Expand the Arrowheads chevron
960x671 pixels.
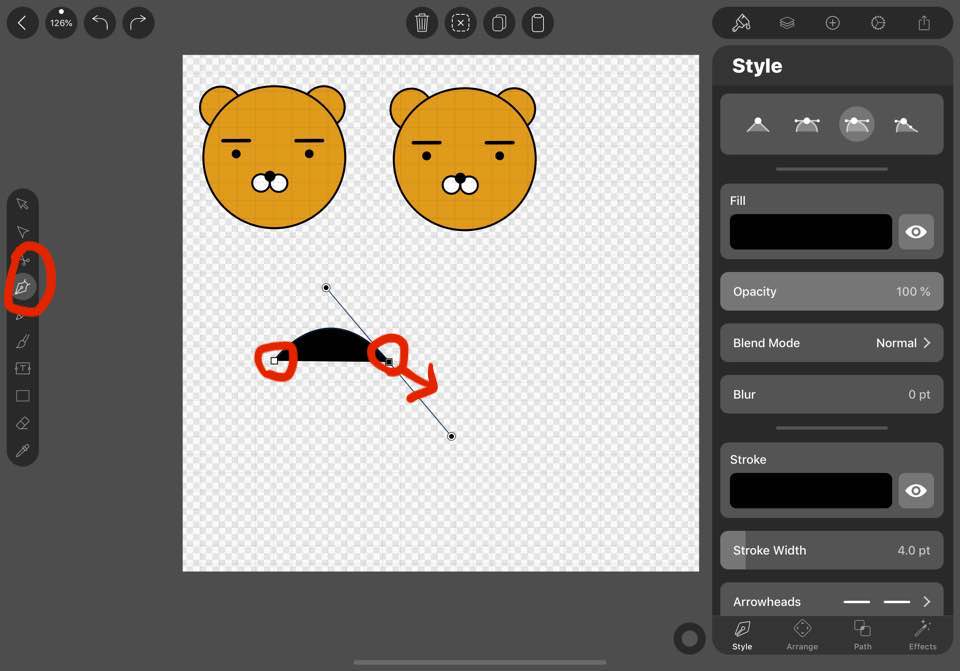pyautogui.click(x=927, y=602)
